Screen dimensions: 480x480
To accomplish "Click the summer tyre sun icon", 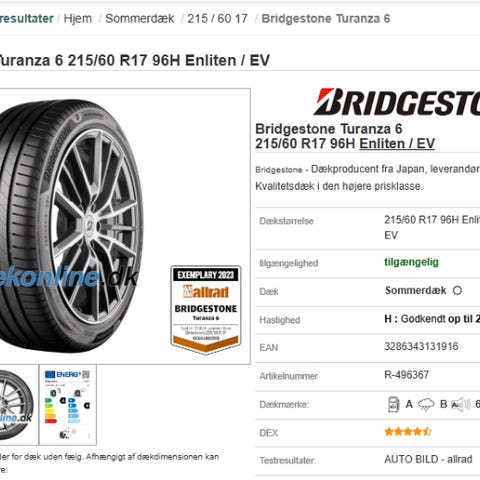I will (x=457, y=290).
